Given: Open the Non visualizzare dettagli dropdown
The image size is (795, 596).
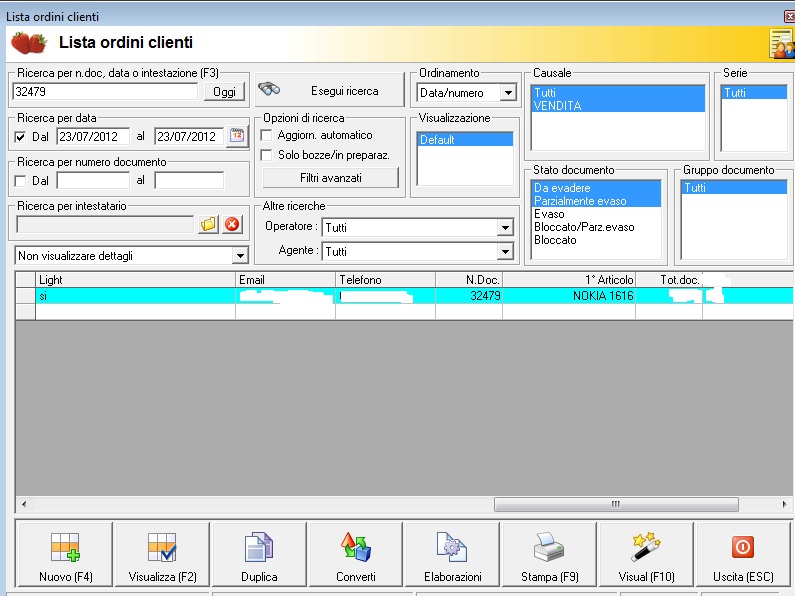Looking at the screenshot, I should [x=240, y=256].
